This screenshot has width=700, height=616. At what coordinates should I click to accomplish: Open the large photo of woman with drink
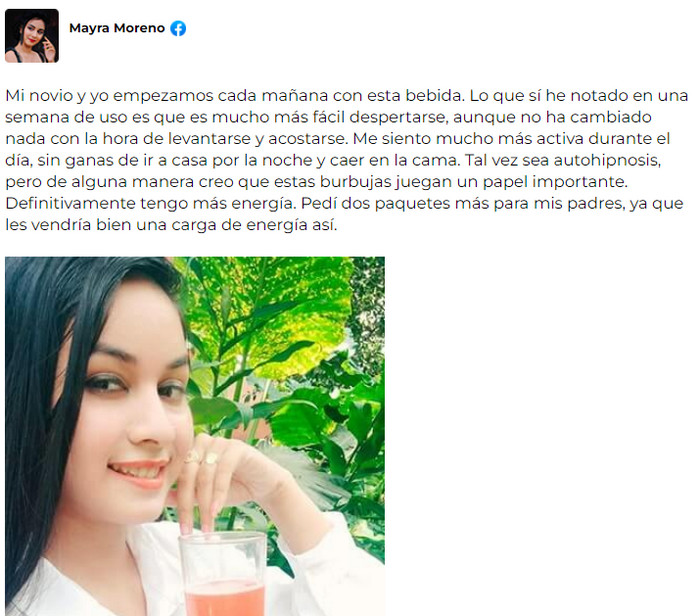coord(195,436)
